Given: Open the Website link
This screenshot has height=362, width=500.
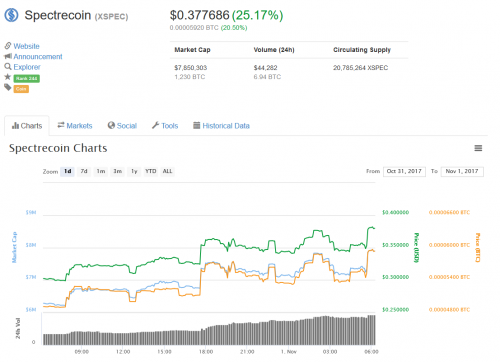Looking at the screenshot, I should coord(26,46).
